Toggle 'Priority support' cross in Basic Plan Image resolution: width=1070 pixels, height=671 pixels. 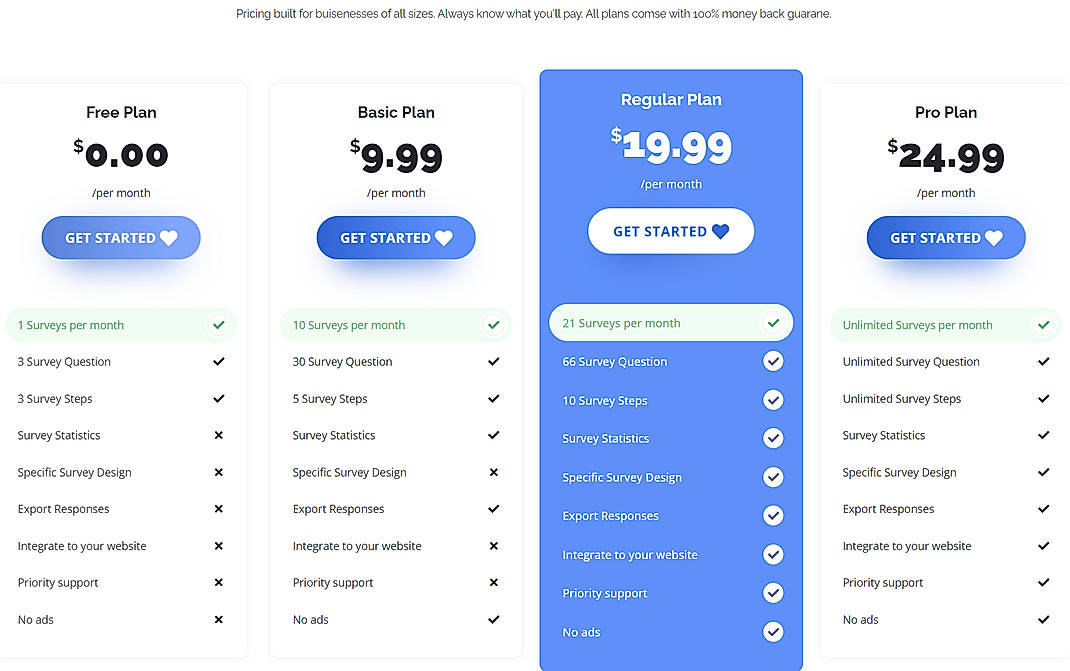click(493, 582)
